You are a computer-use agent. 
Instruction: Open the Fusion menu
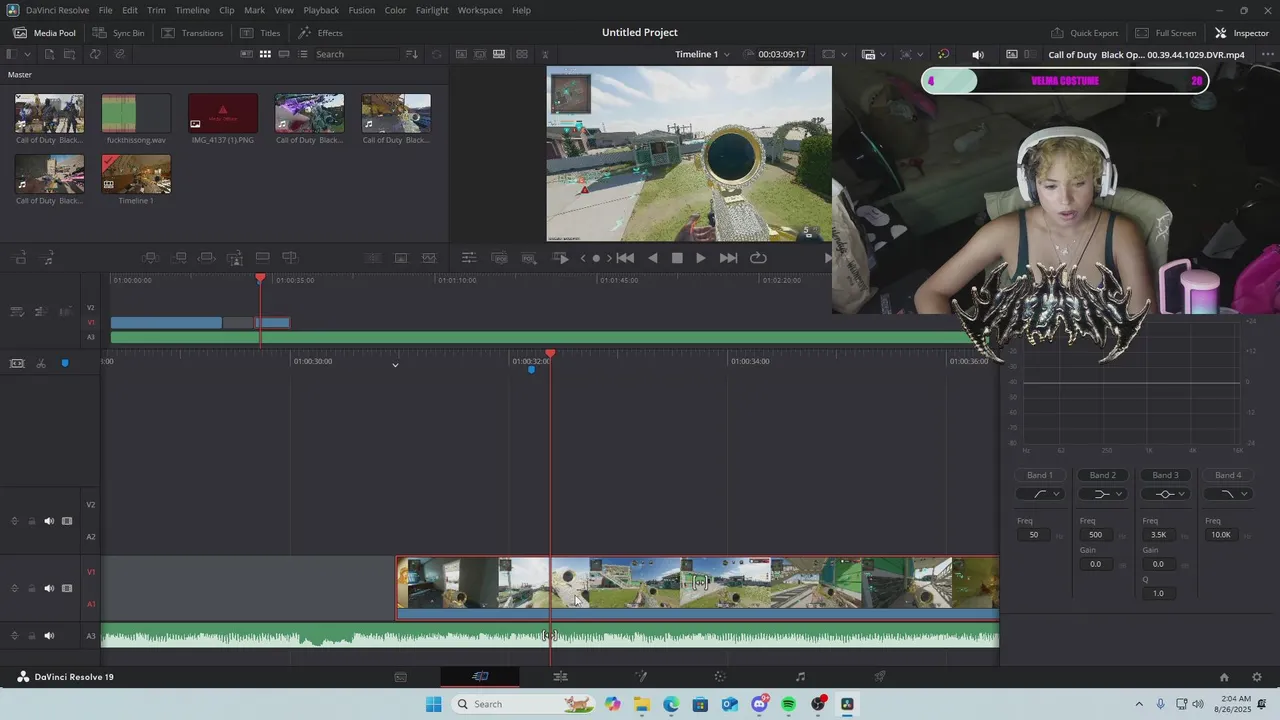click(362, 10)
